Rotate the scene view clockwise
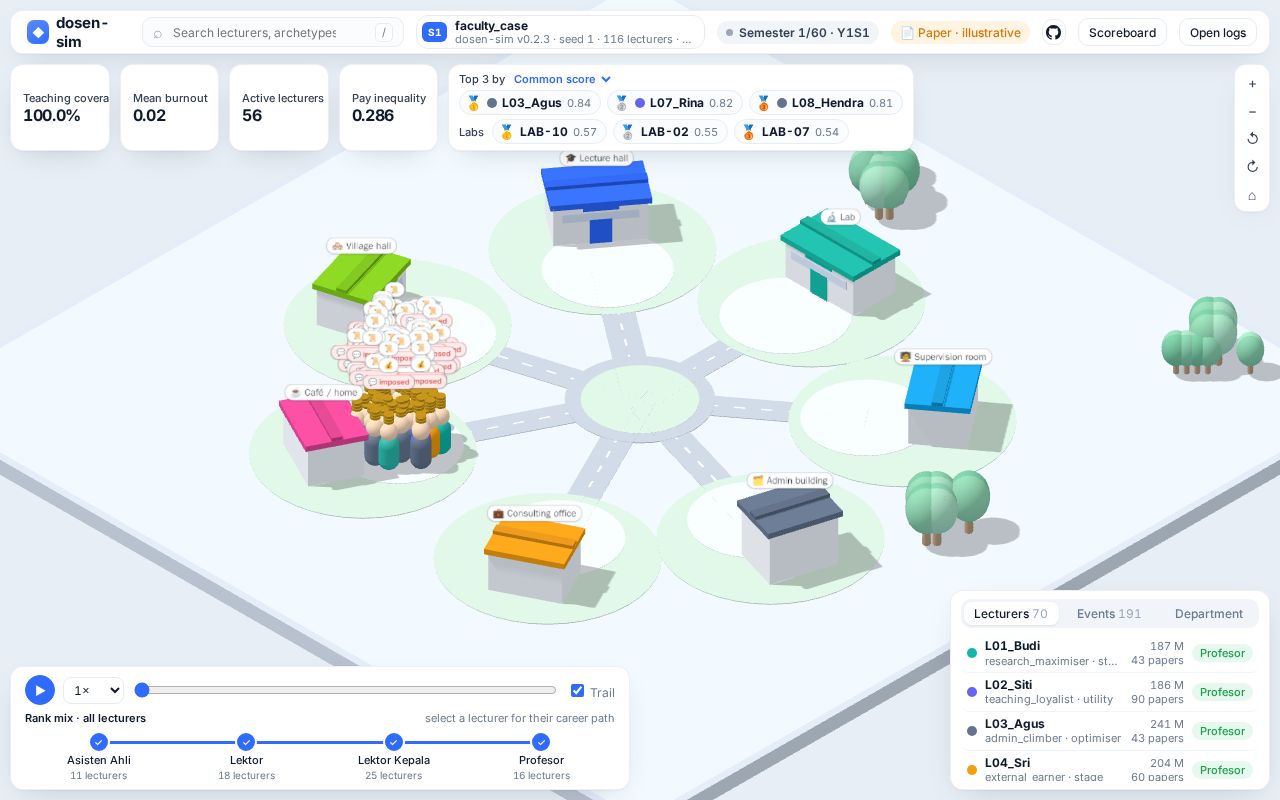Screen dimensions: 1280x800 click(1252, 167)
